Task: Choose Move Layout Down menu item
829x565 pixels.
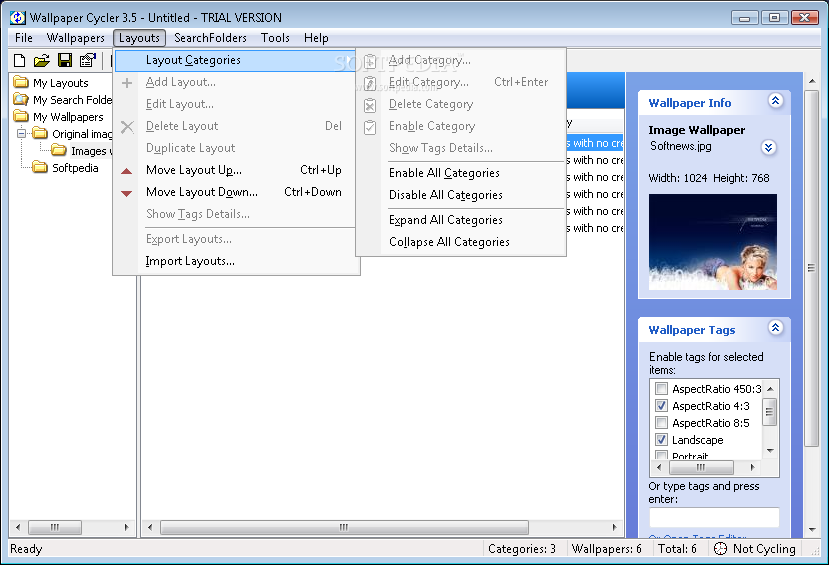Action: (236, 192)
